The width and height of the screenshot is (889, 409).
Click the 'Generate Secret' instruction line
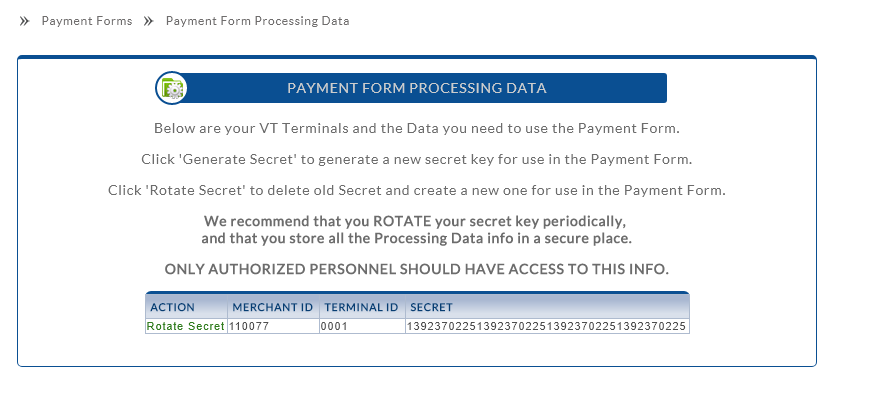pos(416,160)
